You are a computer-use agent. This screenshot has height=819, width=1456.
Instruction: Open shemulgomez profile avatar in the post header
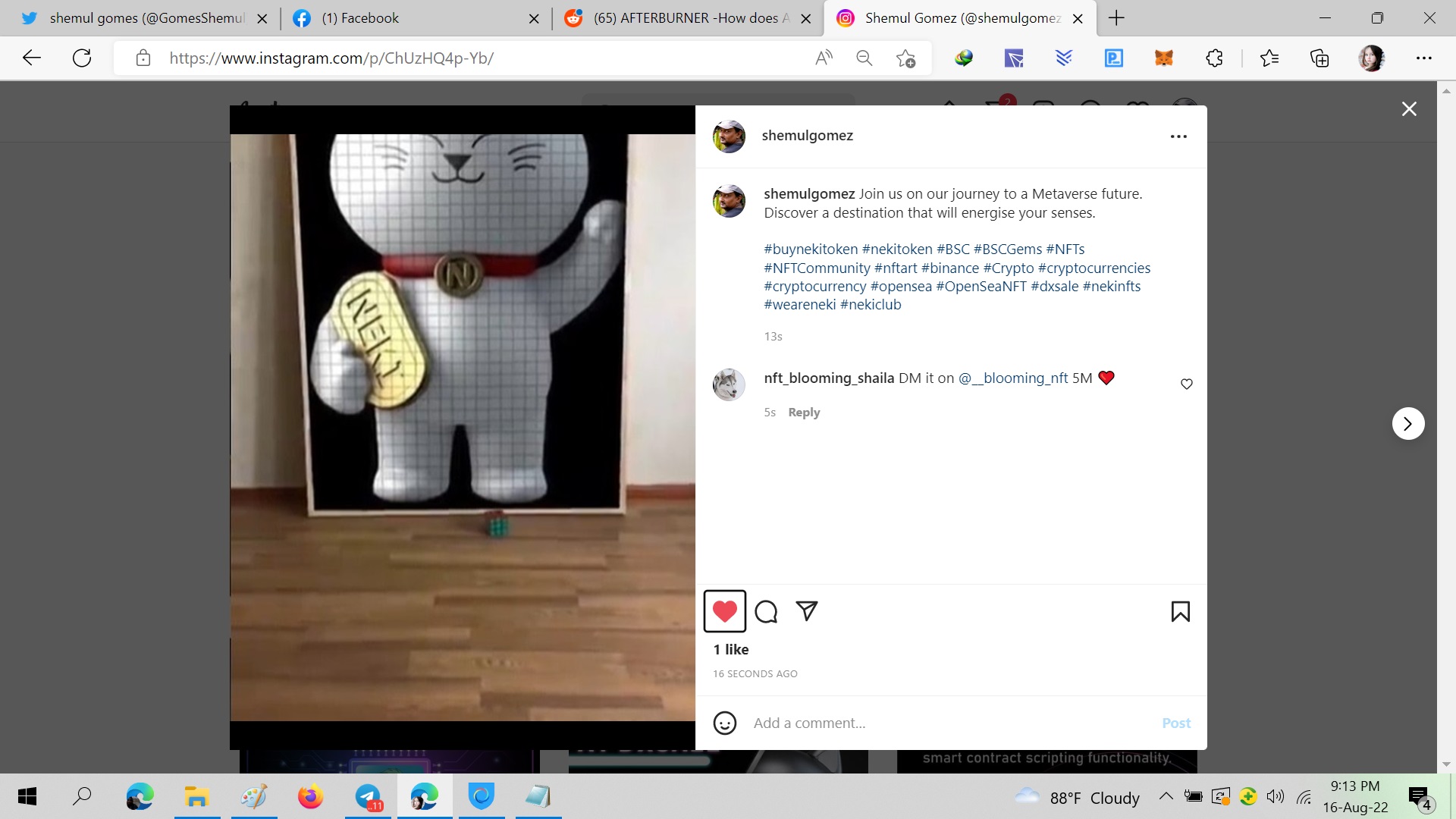(x=729, y=136)
